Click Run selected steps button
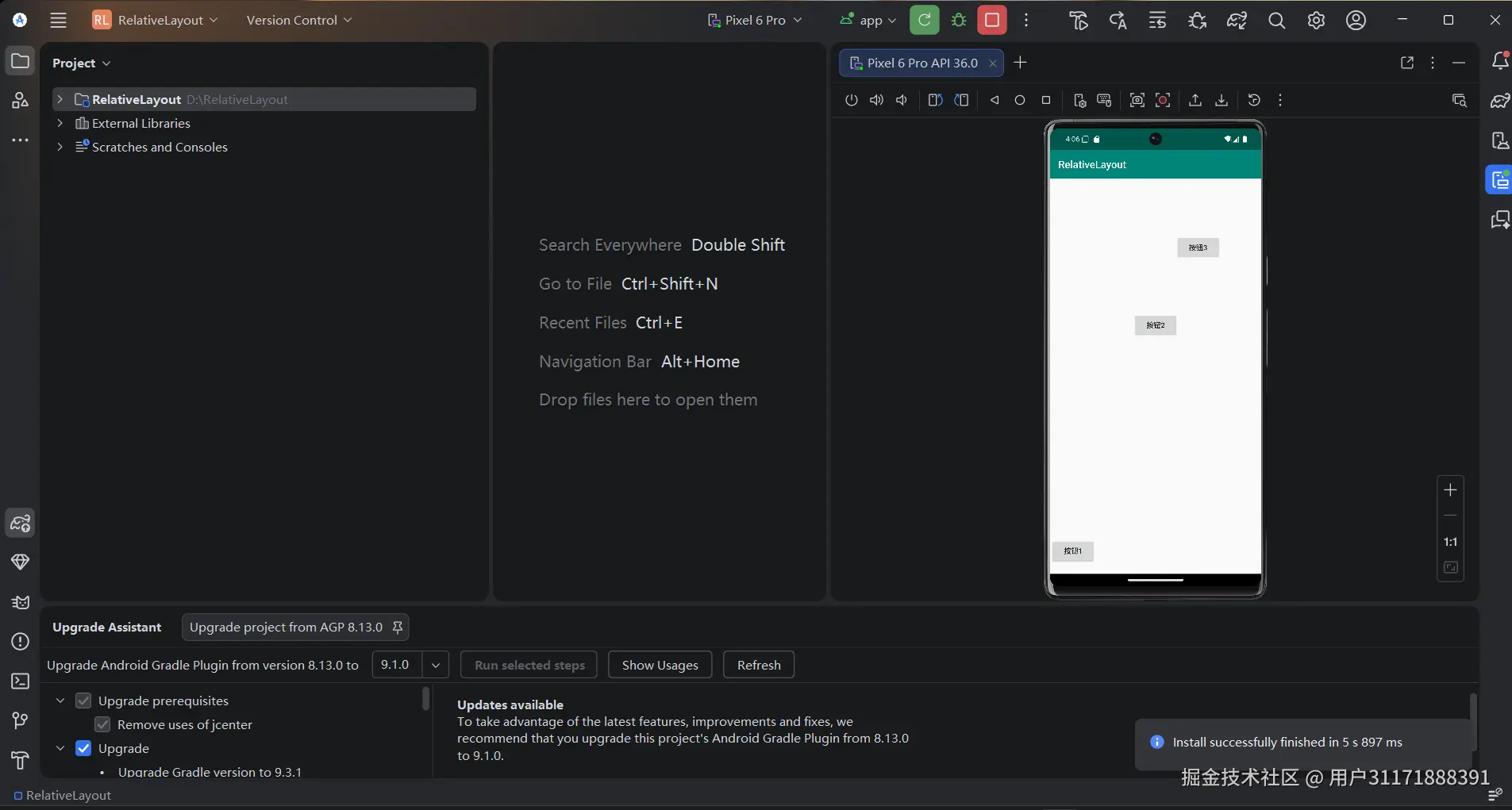The width and height of the screenshot is (1512, 810). (x=529, y=665)
